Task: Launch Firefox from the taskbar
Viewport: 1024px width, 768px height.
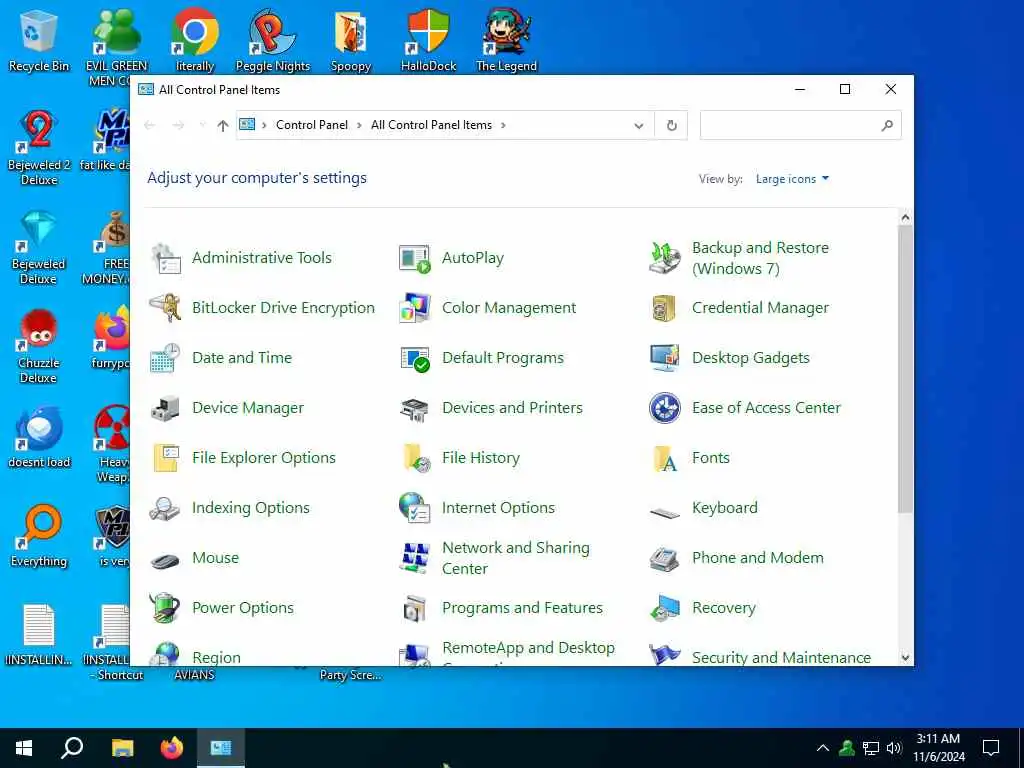Action: (172, 748)
